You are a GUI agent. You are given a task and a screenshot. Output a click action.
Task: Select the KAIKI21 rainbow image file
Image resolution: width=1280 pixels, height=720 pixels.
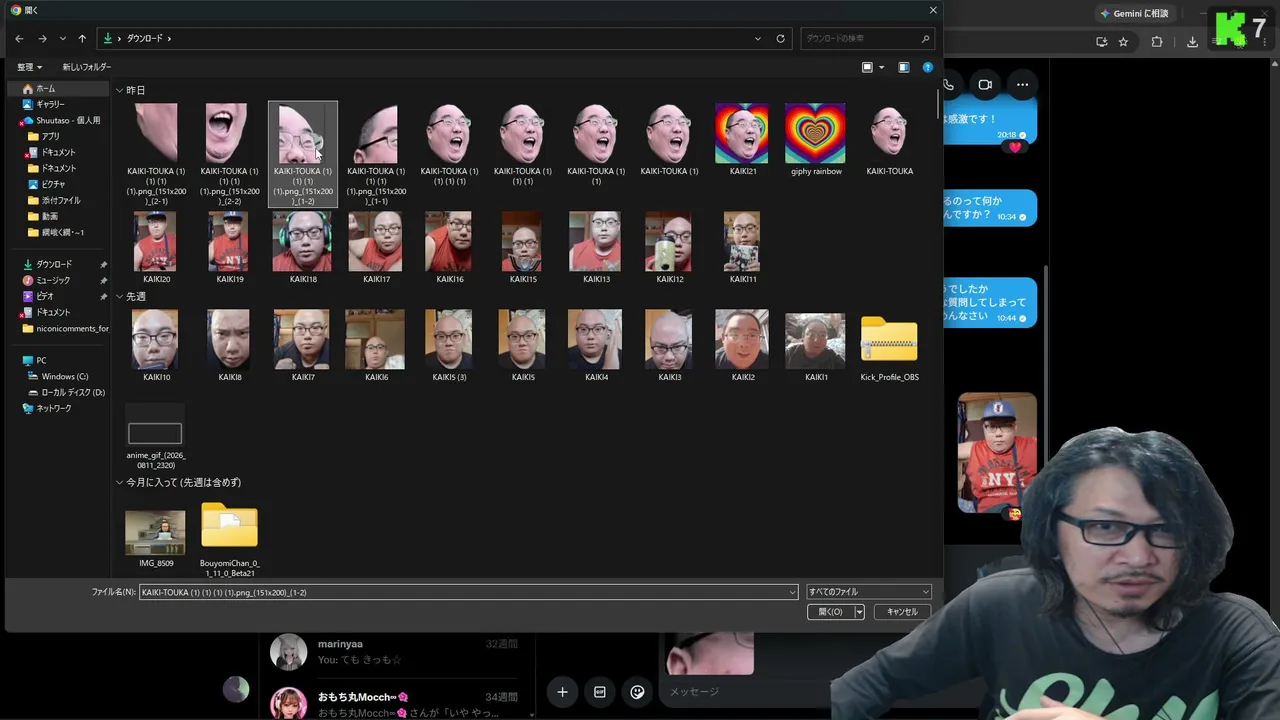coord(742,140)
